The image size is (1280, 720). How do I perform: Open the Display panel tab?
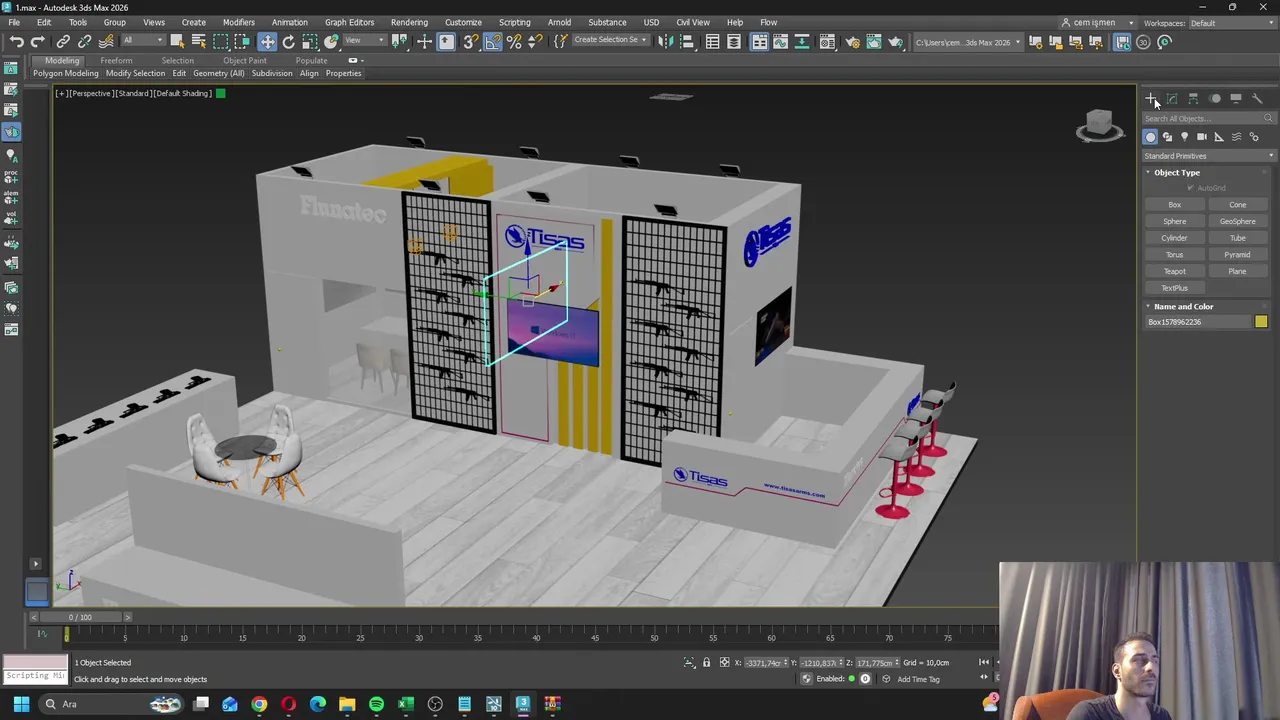(1236, 98)
